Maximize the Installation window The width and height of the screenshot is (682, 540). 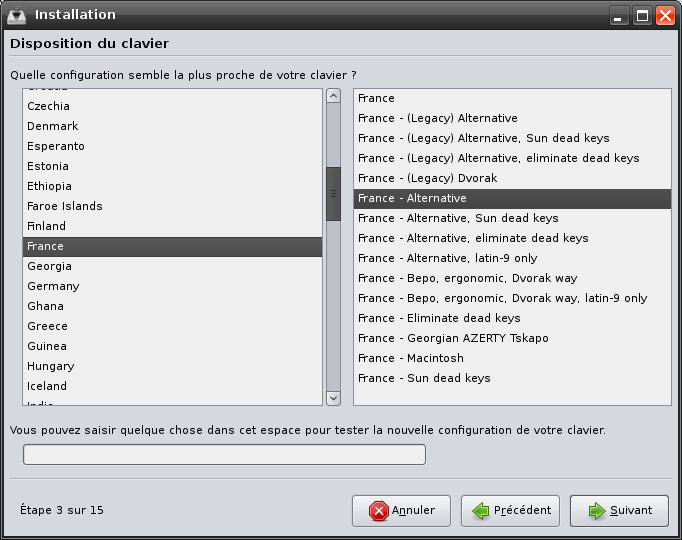[642, 16]
